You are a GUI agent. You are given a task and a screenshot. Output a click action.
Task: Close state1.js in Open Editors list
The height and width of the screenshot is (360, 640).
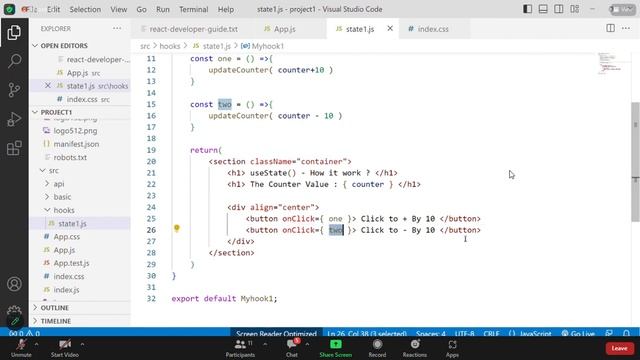coord(48,85)
